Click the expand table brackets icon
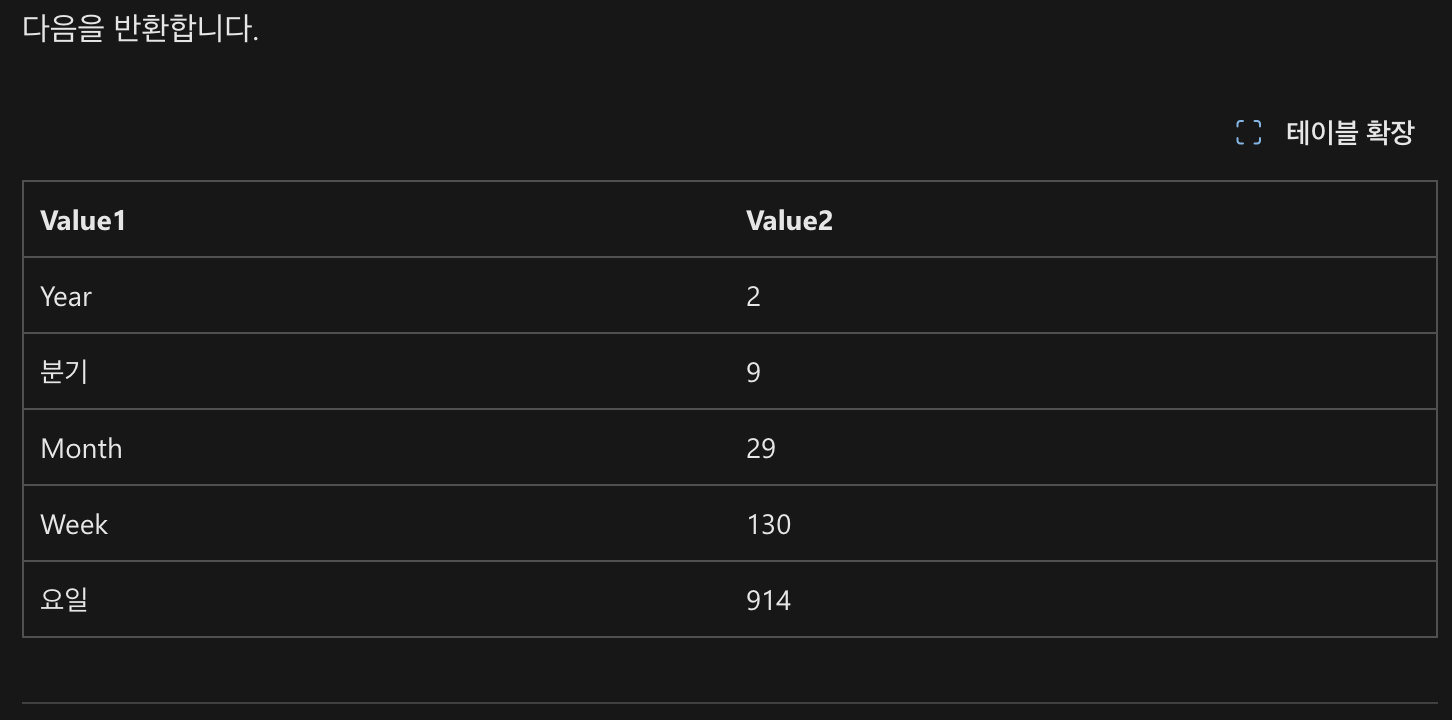This screenshot has height=720, width=1452. [1248, 132]
